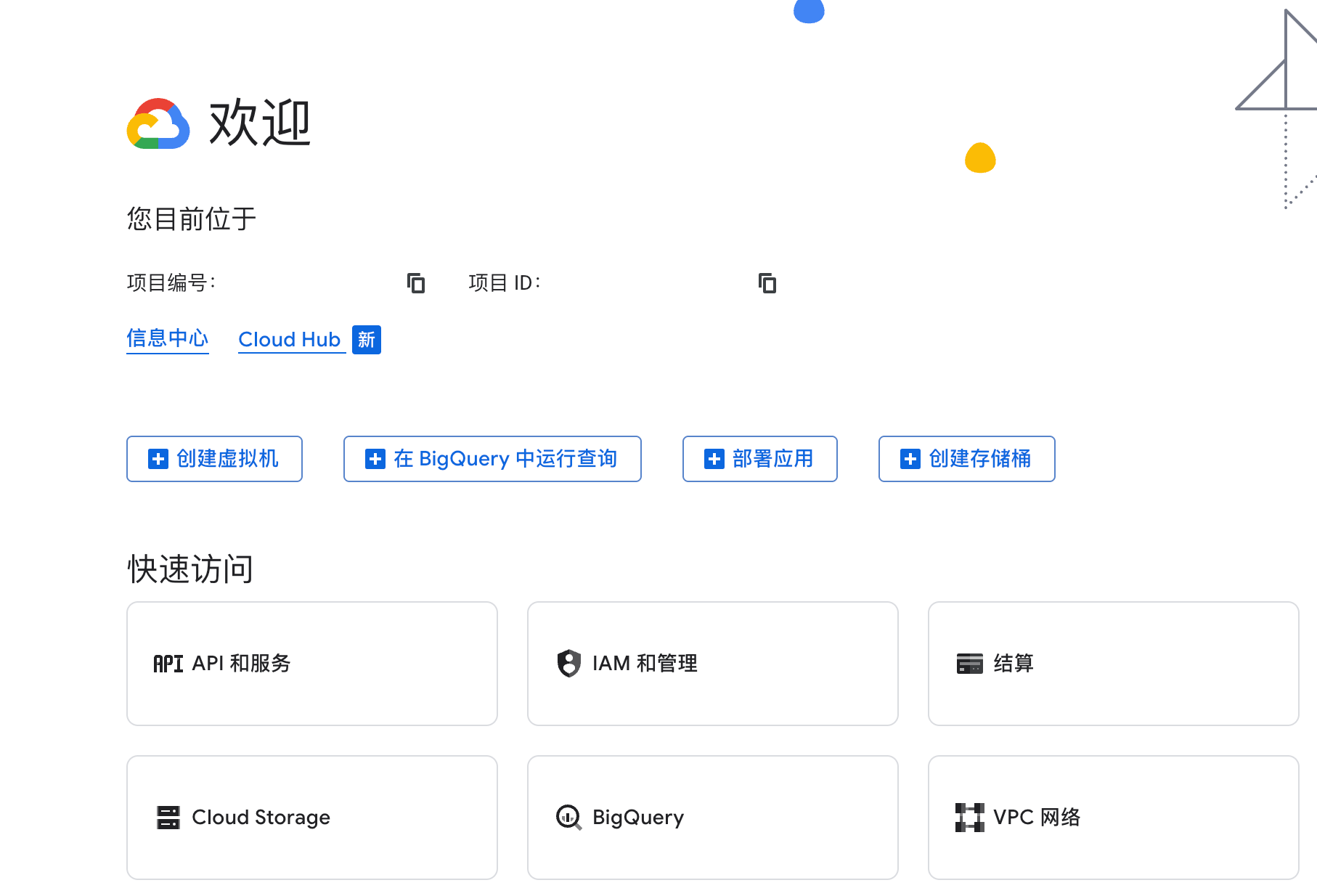The image size is (1317, 896).
Task: Open the IAM 和管理 card
Action: (713, 664)
